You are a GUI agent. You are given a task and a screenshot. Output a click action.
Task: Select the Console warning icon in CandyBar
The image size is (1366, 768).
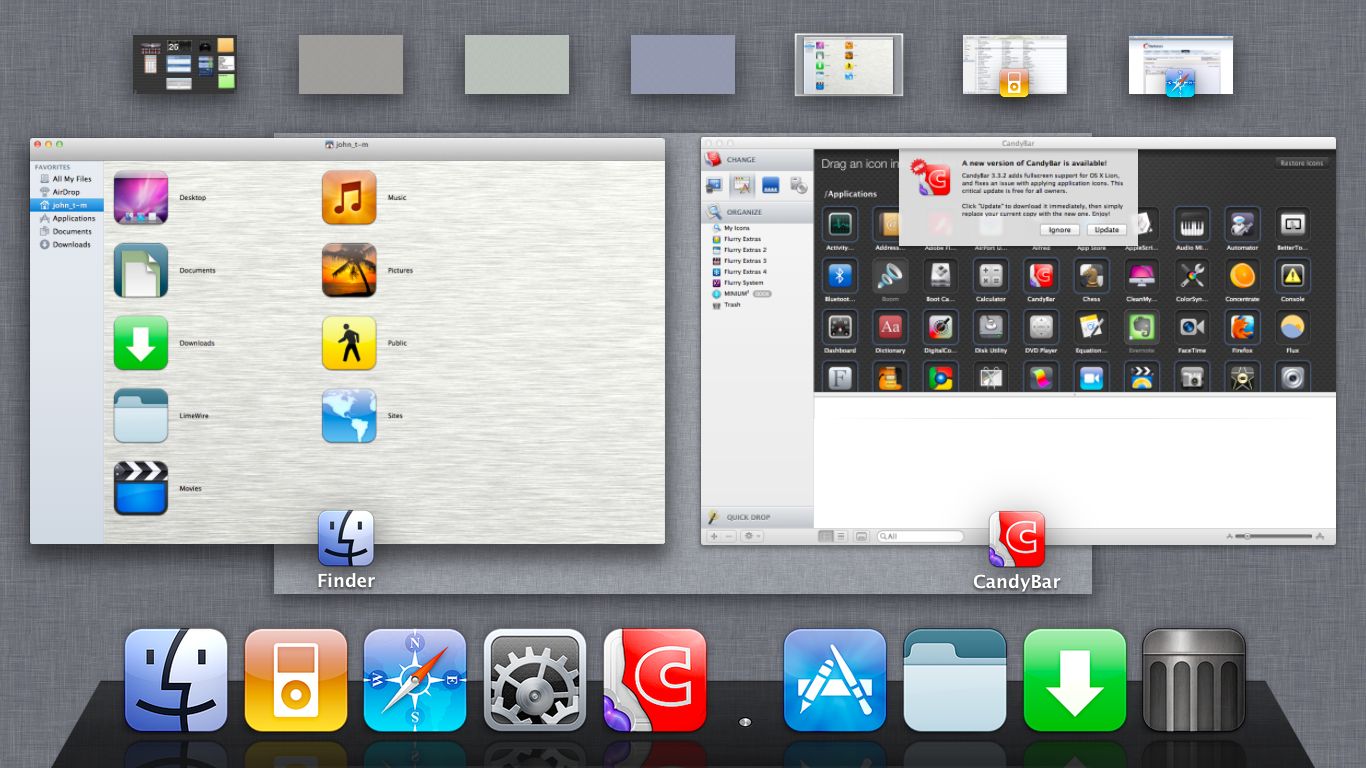[1293, 275]
